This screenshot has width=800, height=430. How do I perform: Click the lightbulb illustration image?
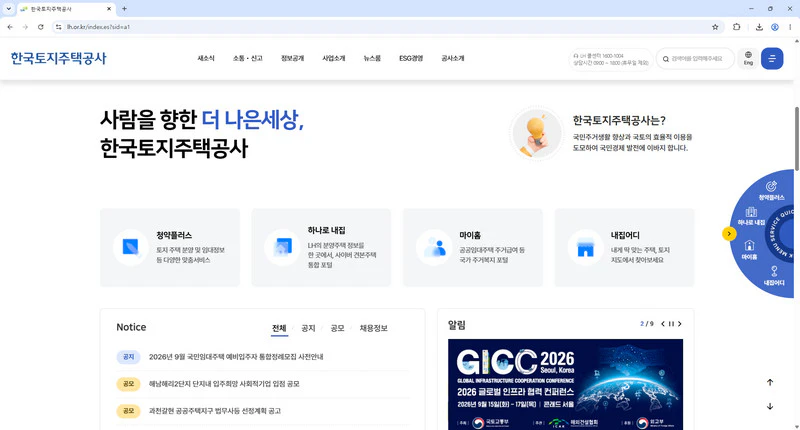(x=536, y=134)
